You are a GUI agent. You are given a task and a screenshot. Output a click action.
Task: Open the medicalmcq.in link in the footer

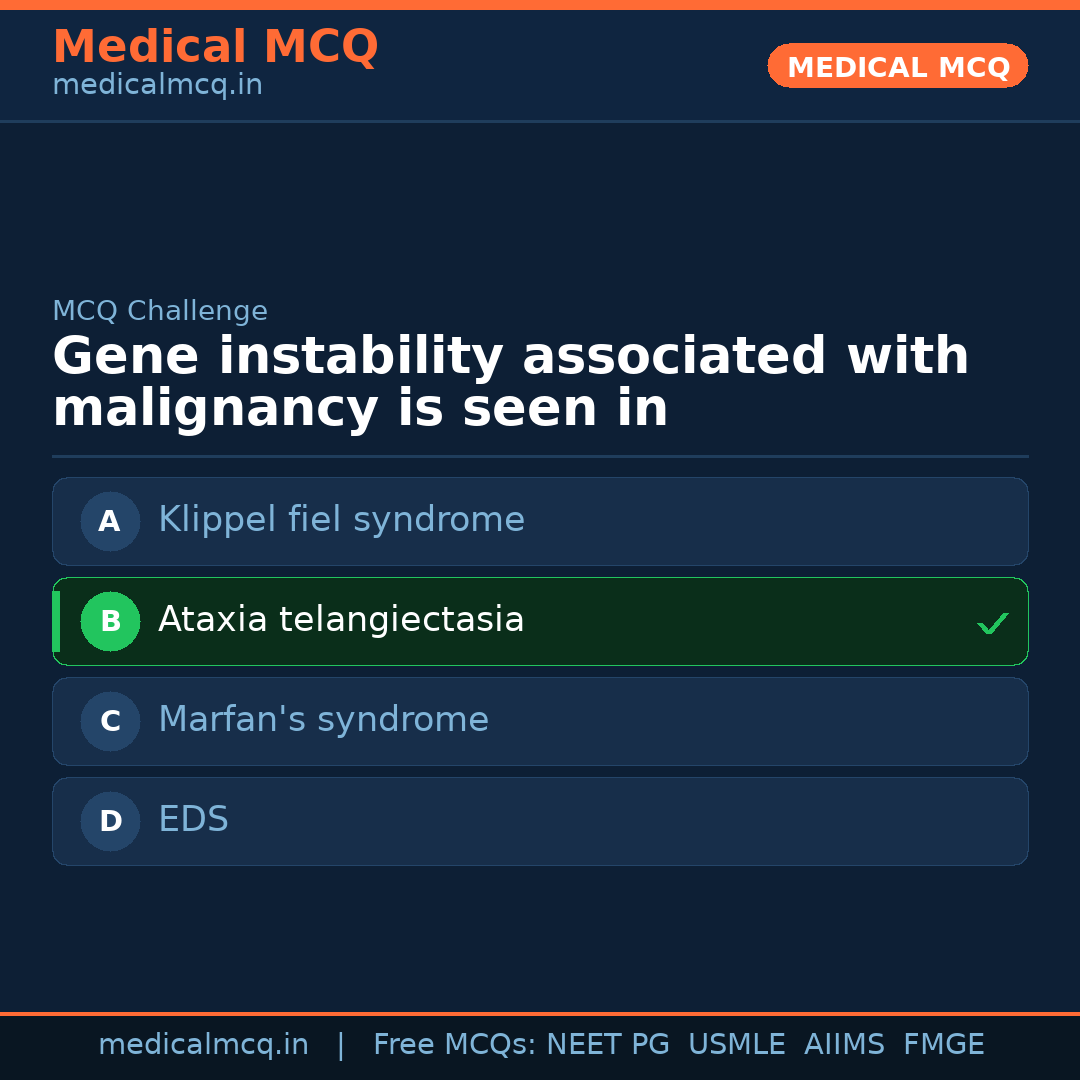(203, 1045)
